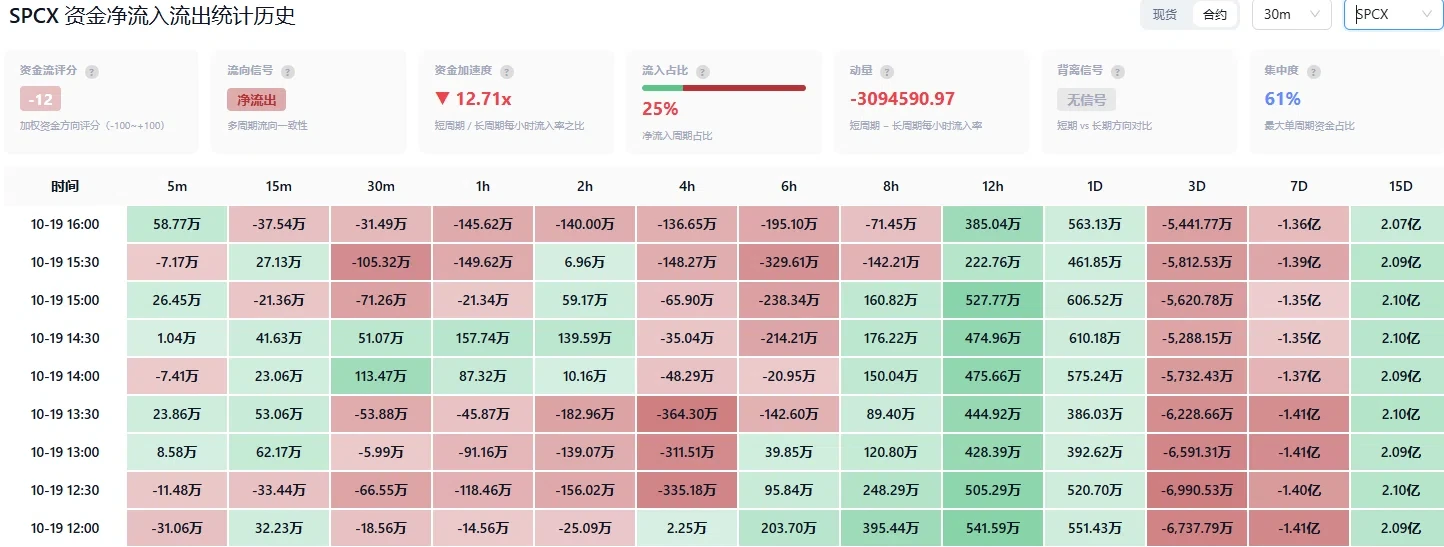Viewport: 1444px width, 547px height.
Task: Click the -364.30万 cell
Action: 687,415
